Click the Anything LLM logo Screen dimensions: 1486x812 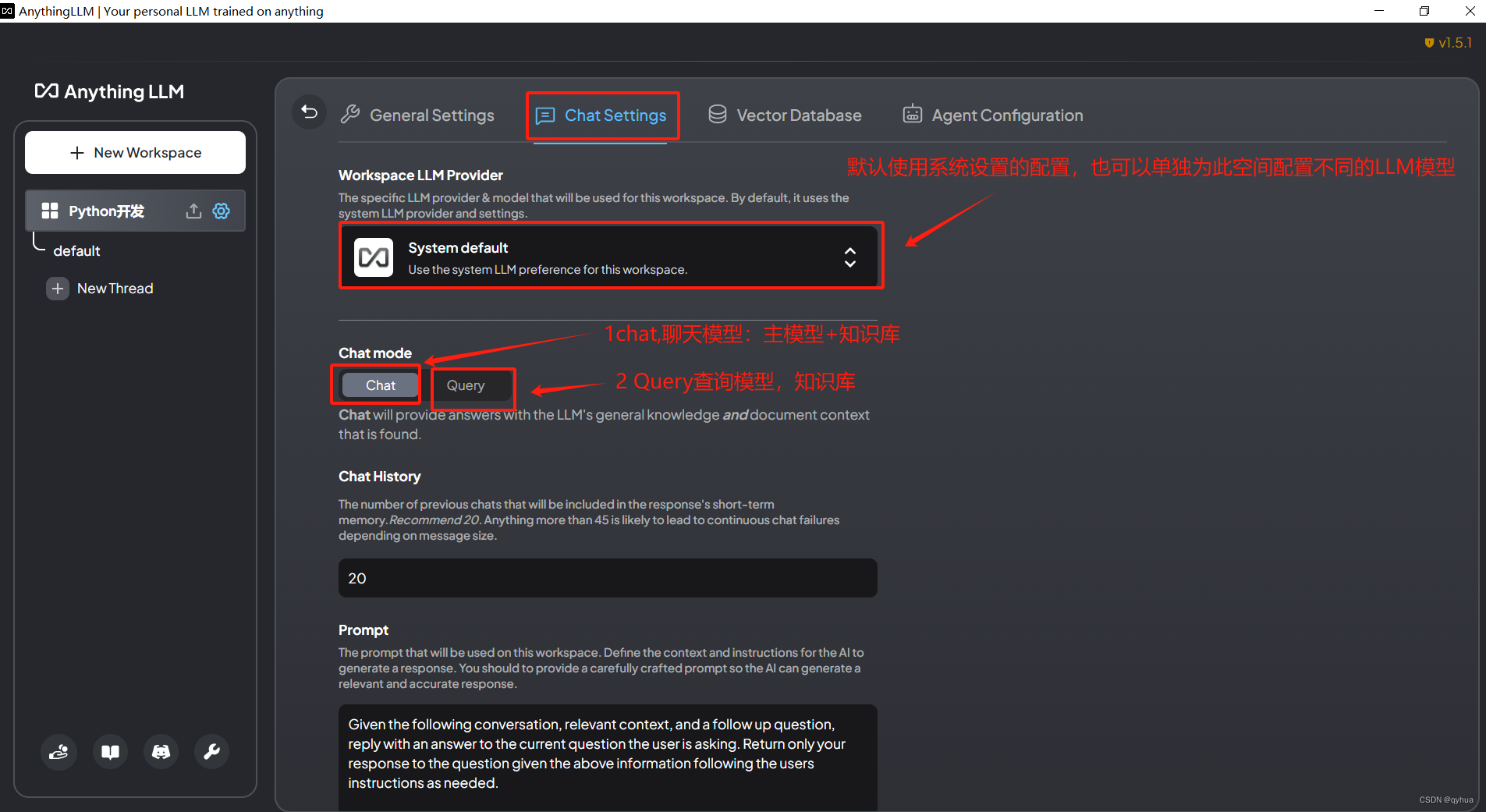(x=109, y=91)
